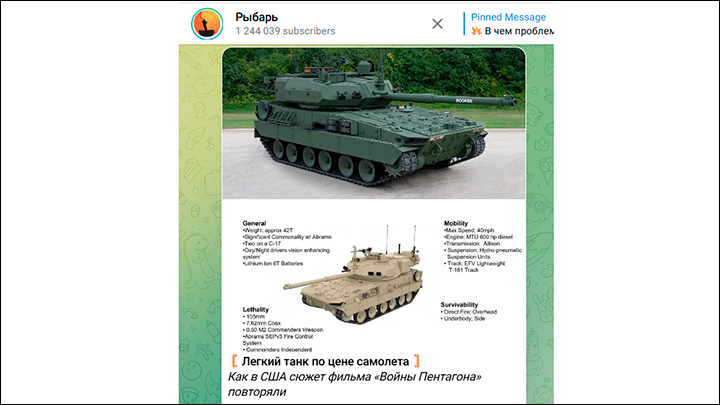
Task: Click the right orange bracket after headline
Action: click(x=416, y=361)
